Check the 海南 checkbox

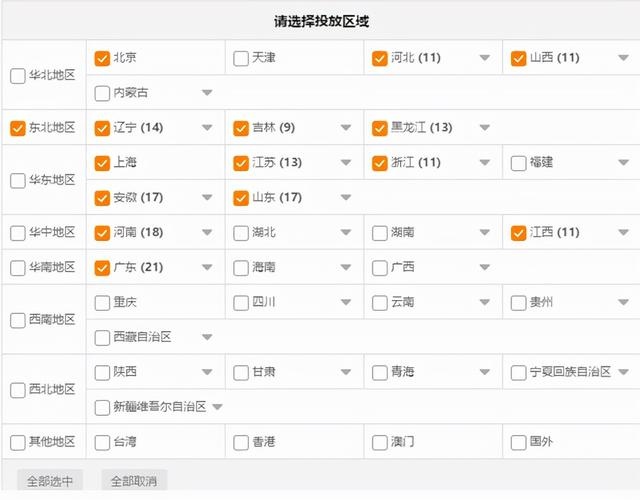coord(241,268)
